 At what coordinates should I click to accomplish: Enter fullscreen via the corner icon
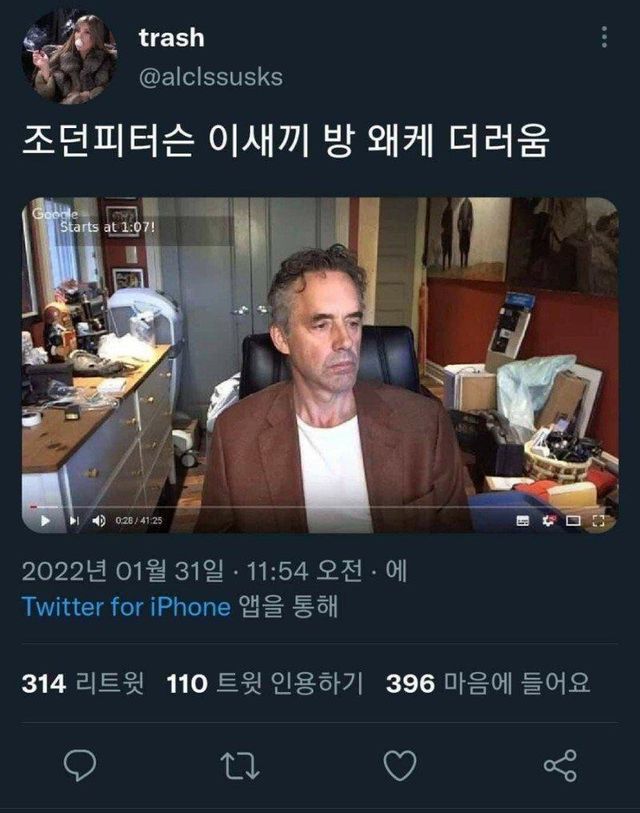(x=598, y=521)
